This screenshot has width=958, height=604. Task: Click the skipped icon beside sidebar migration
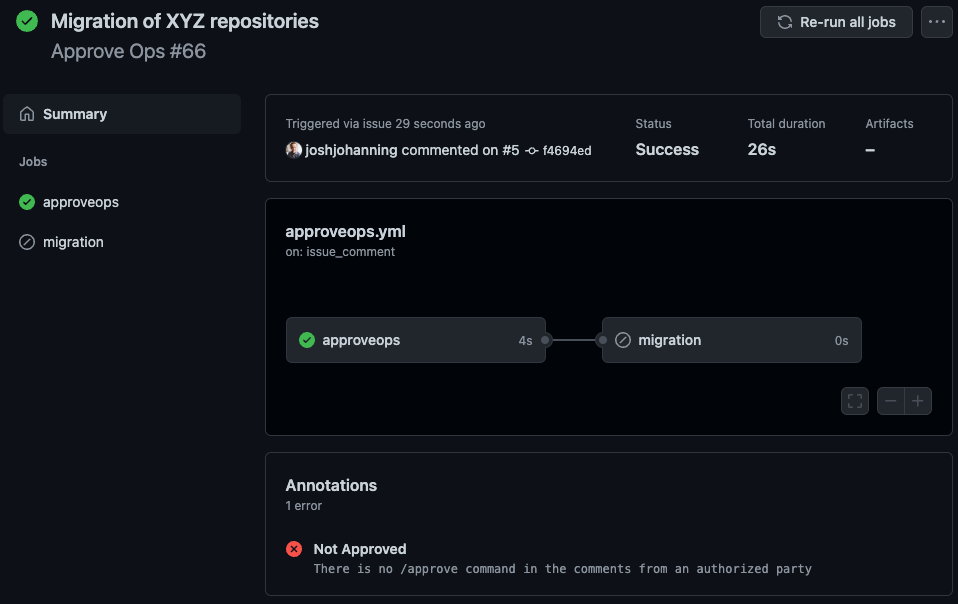[27, 242]
